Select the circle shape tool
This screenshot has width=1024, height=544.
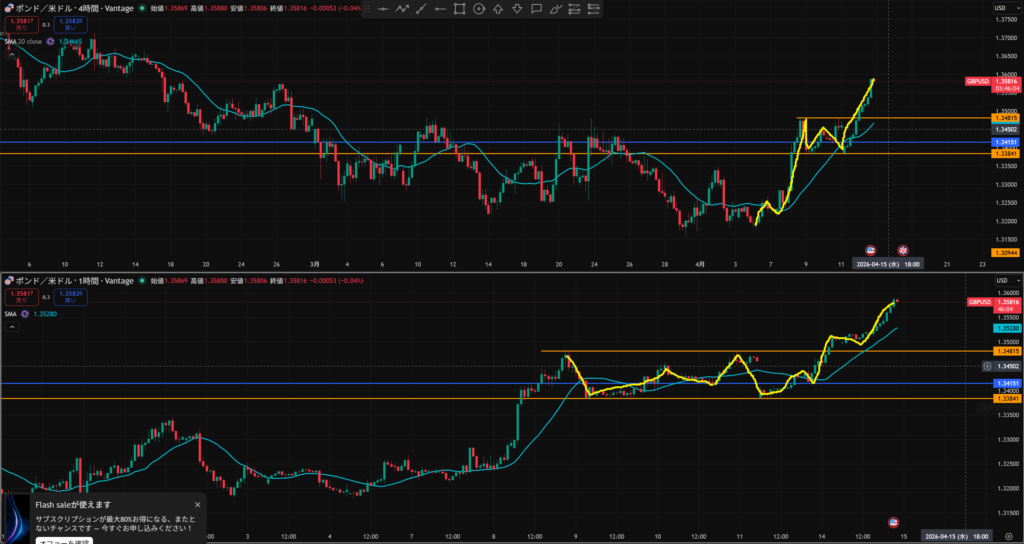[x=479, y=9]
